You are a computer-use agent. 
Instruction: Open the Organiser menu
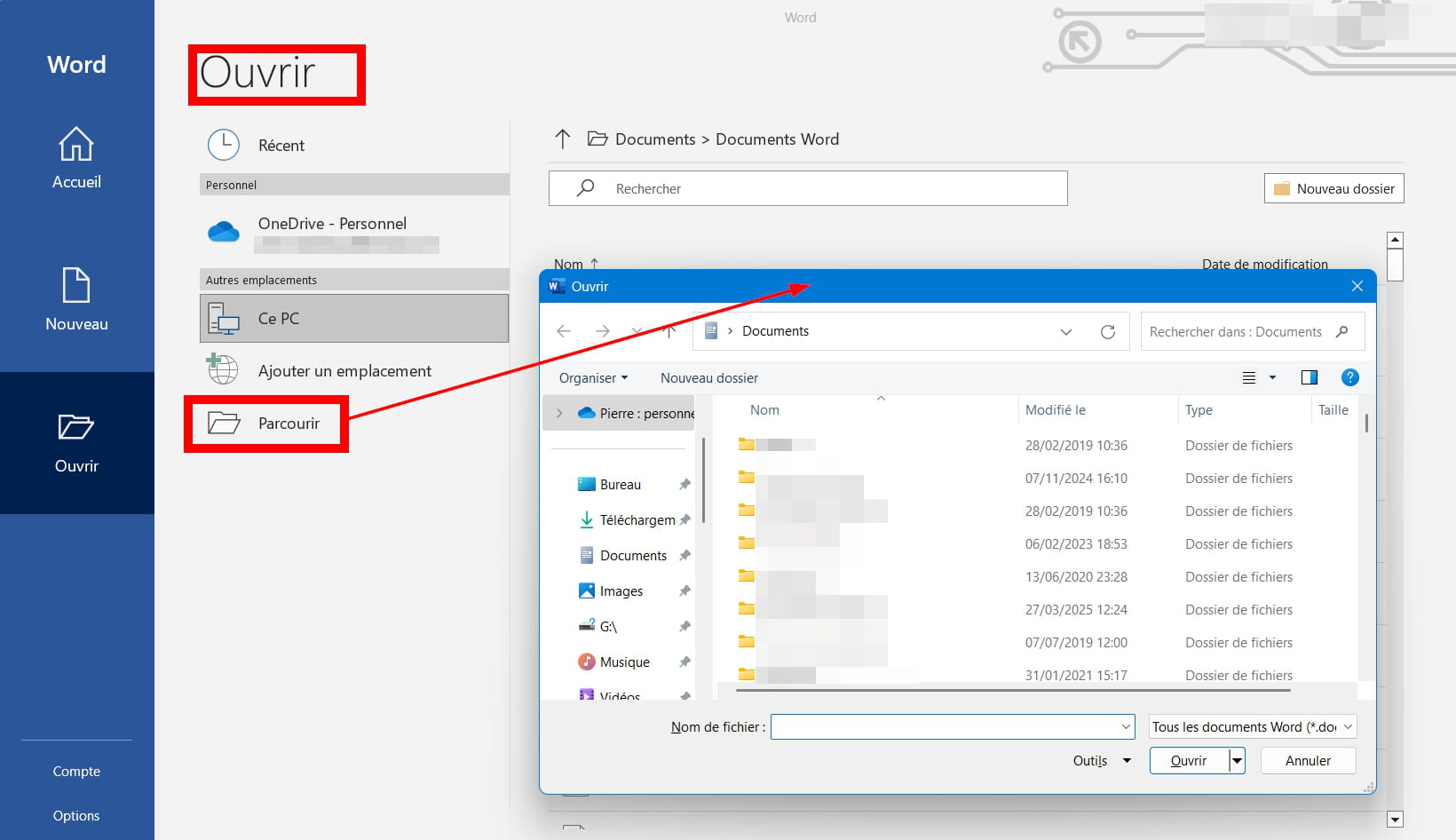pos(593,377)
